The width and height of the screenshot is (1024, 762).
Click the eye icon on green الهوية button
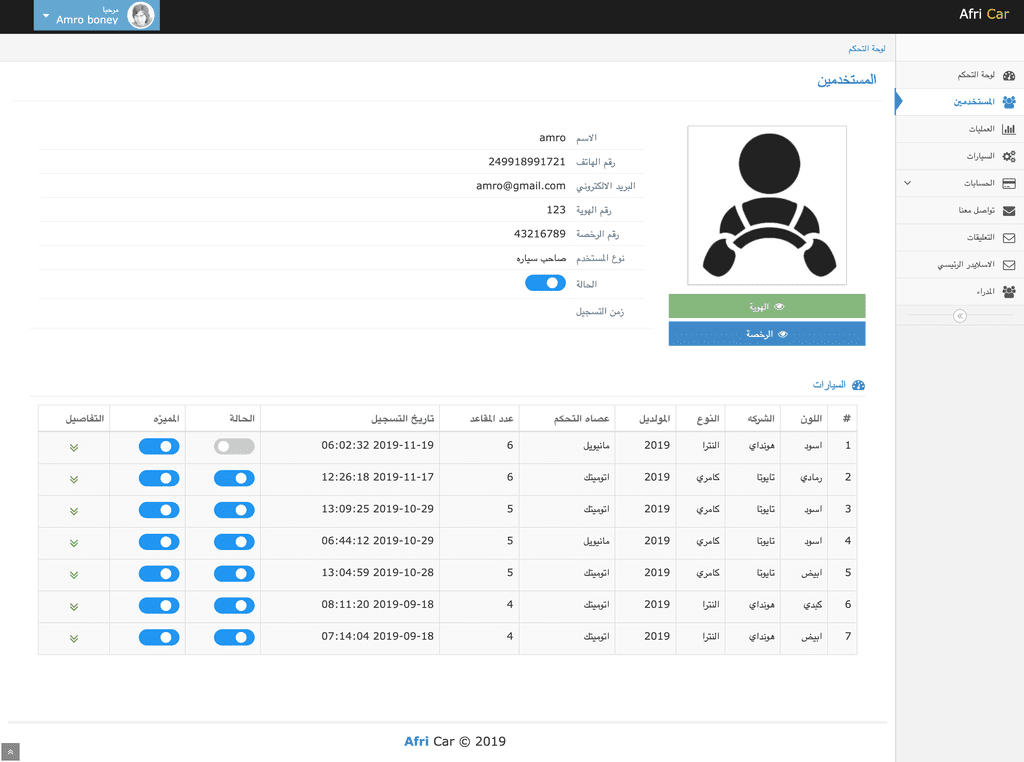click(x=779, y=306)
